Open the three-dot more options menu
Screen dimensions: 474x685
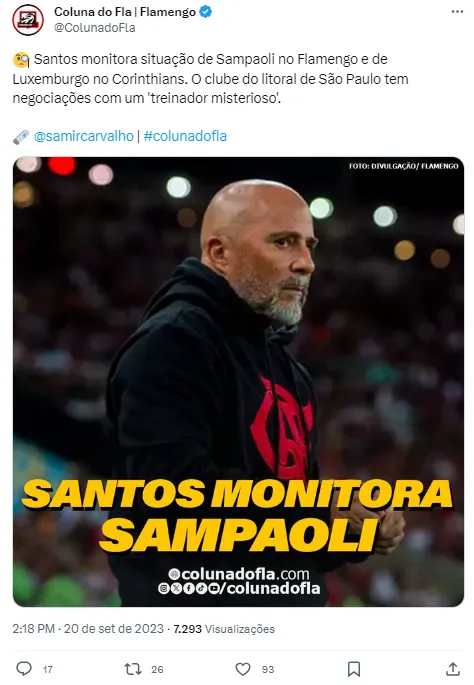point(457,11)
